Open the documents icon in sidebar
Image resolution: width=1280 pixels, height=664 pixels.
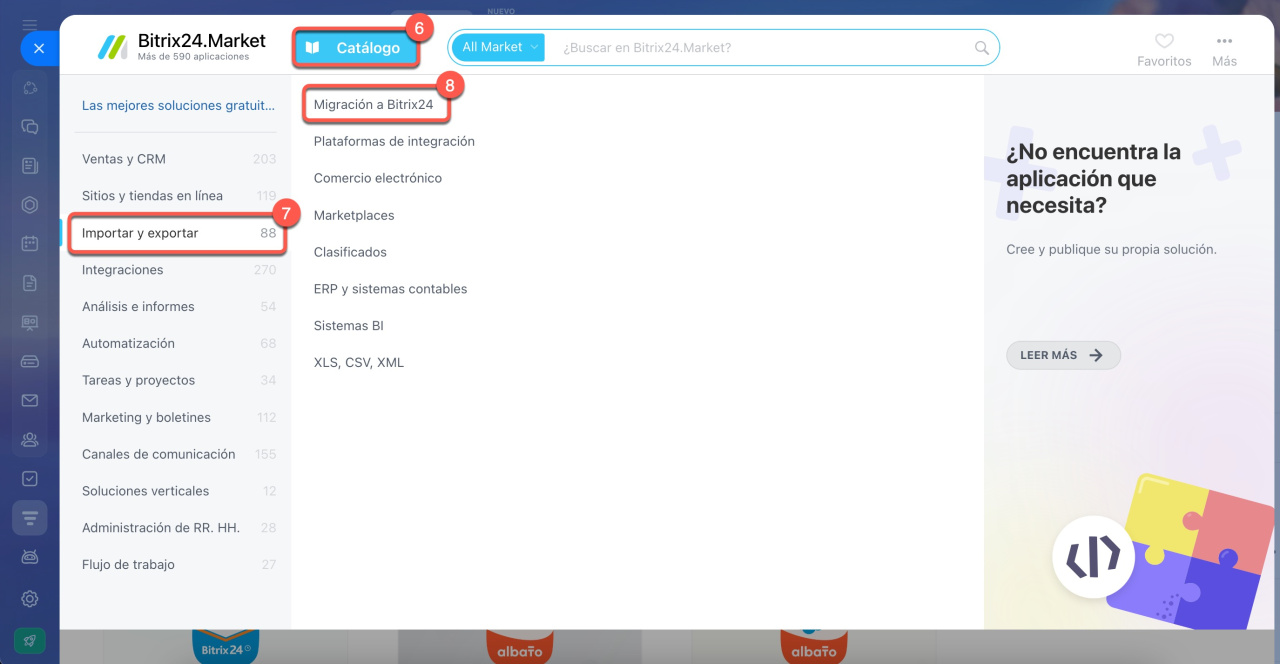click(x=30, y=283)
